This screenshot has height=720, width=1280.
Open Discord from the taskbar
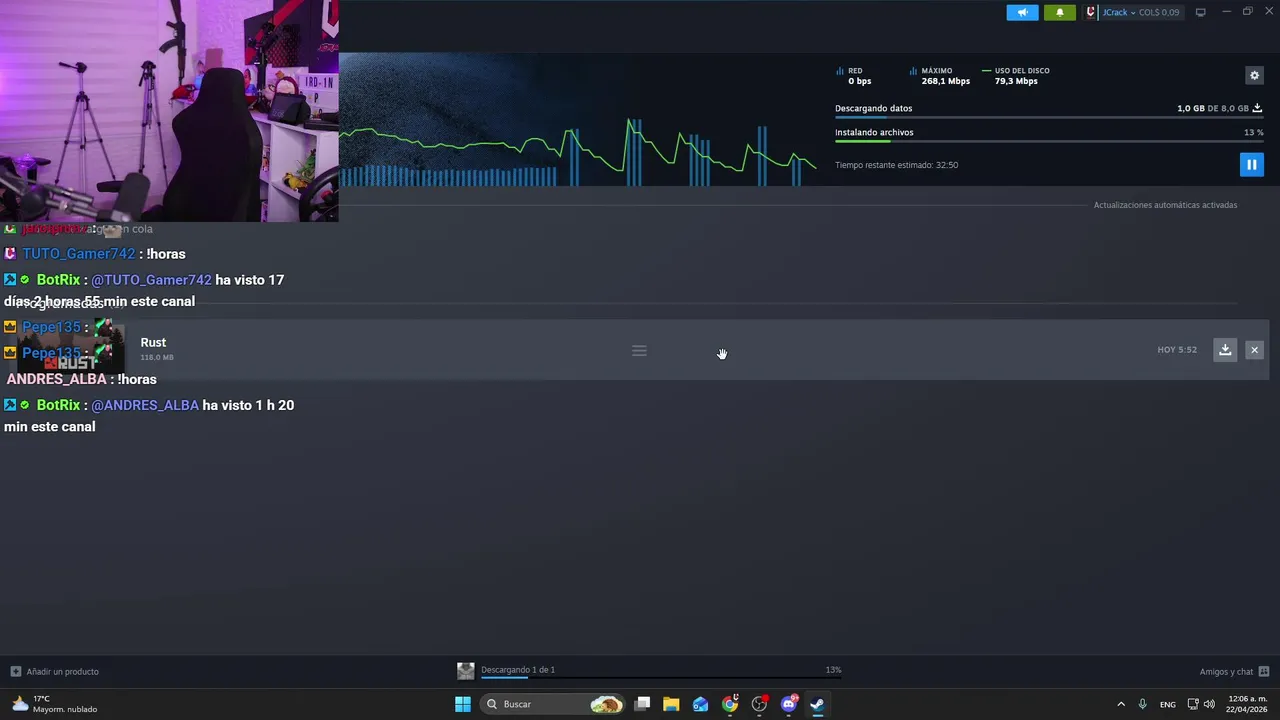(789, 704)
